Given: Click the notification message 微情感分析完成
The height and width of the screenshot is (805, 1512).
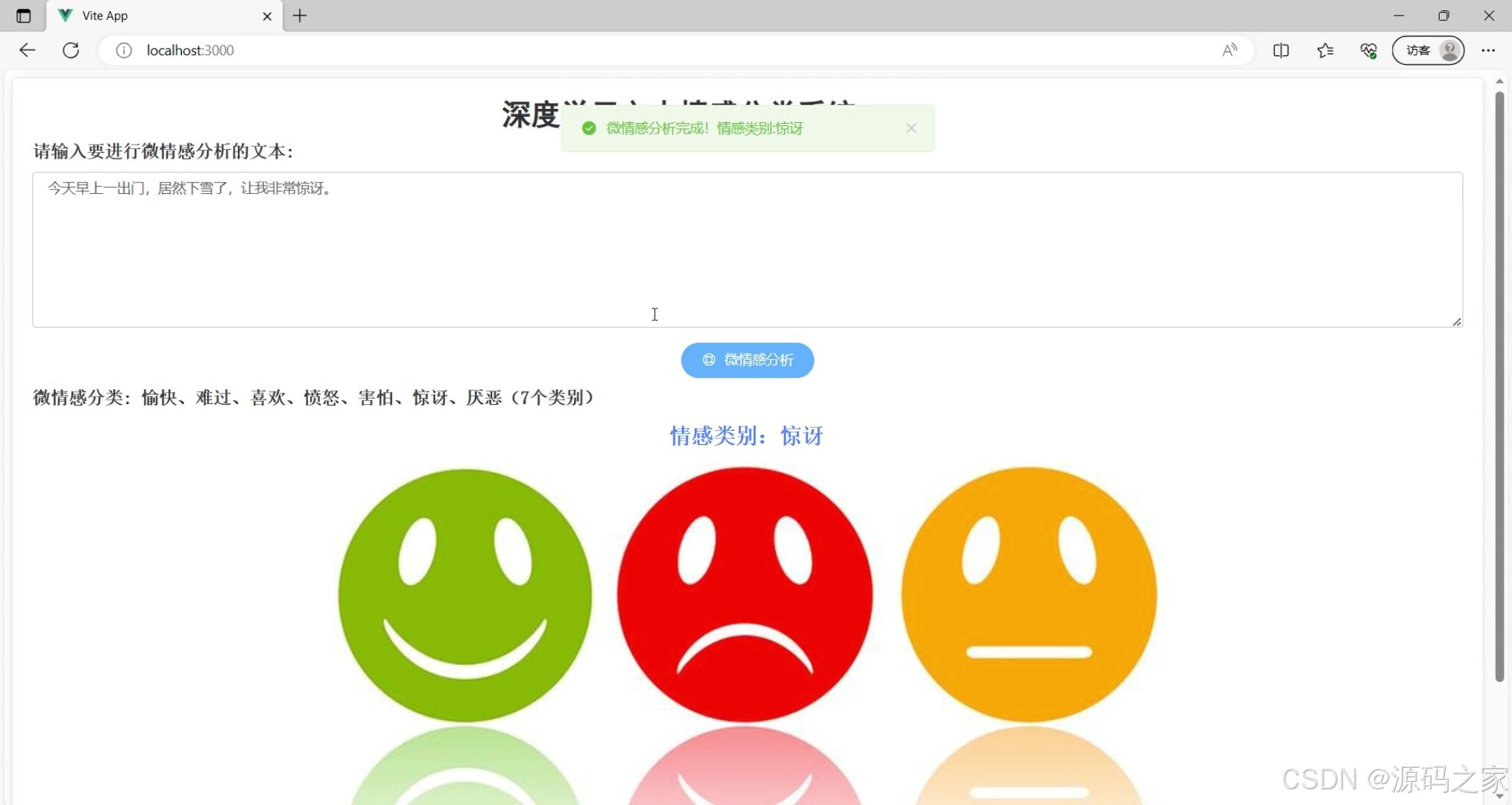Looking at the screenshot, I should click(705, 128).
